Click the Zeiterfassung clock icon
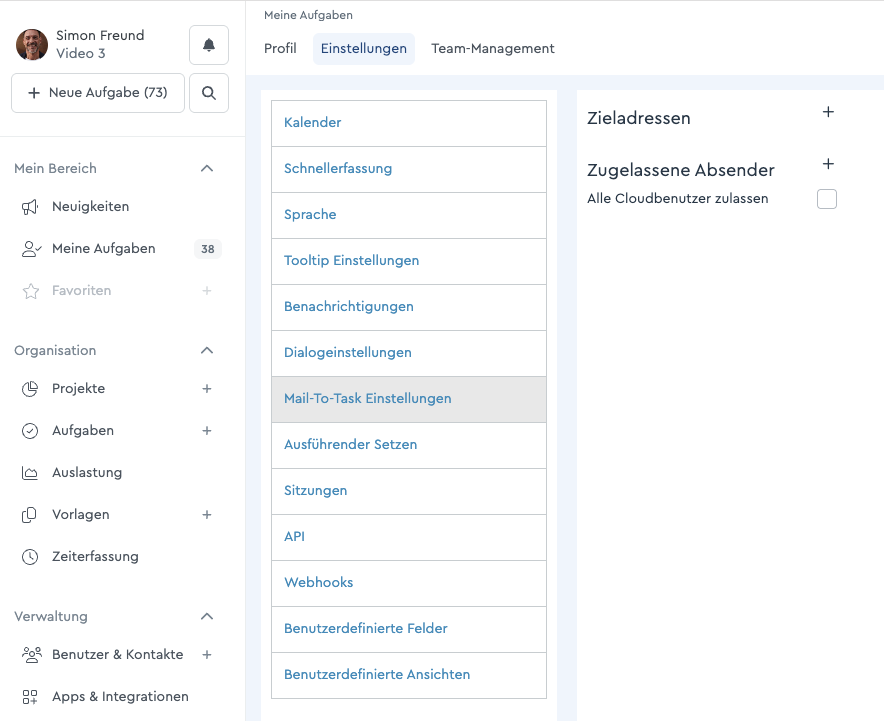The height and width of the screenshot is (721, 884). coord(30,557)
